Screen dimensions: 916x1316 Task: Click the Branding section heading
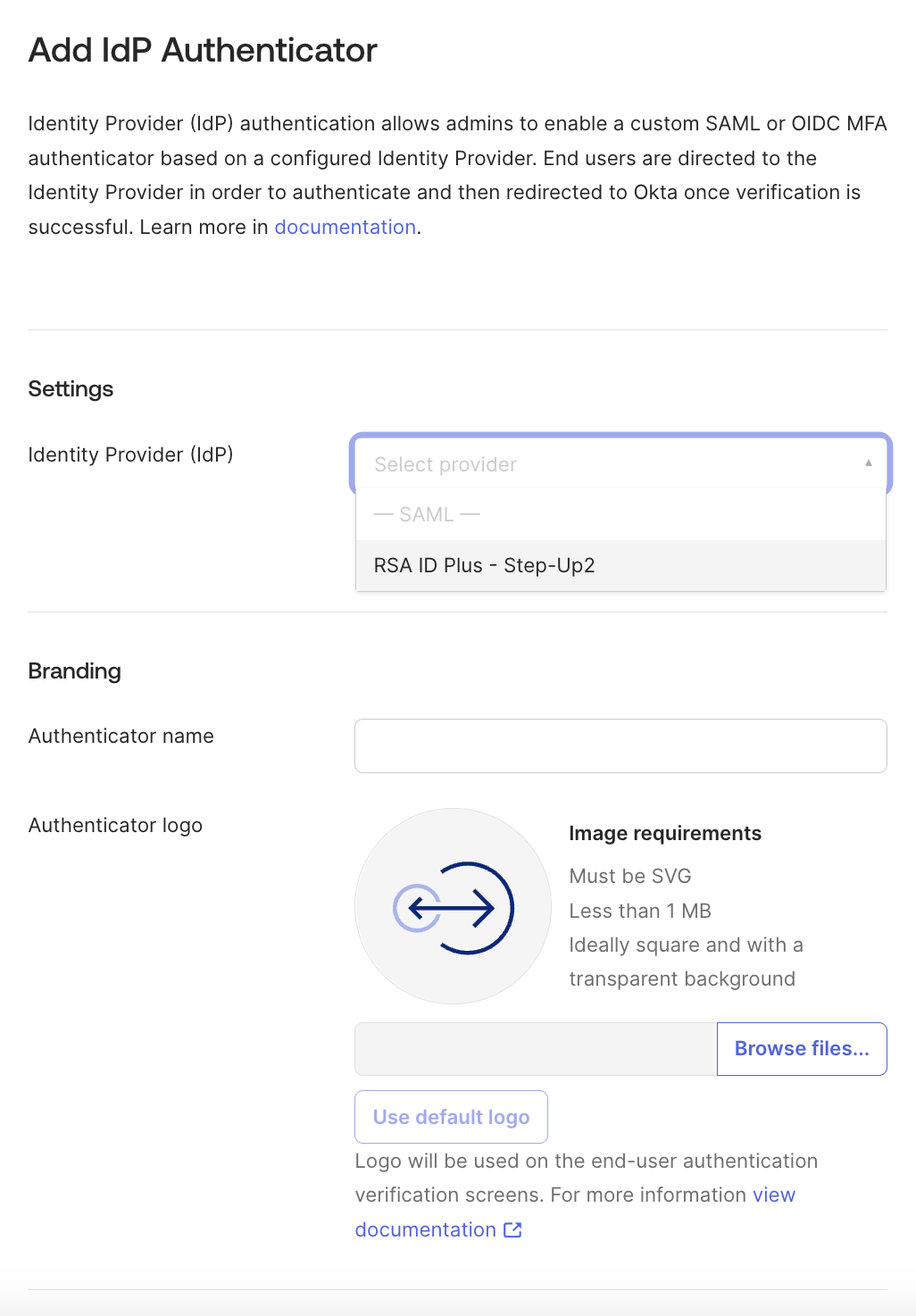74,671
